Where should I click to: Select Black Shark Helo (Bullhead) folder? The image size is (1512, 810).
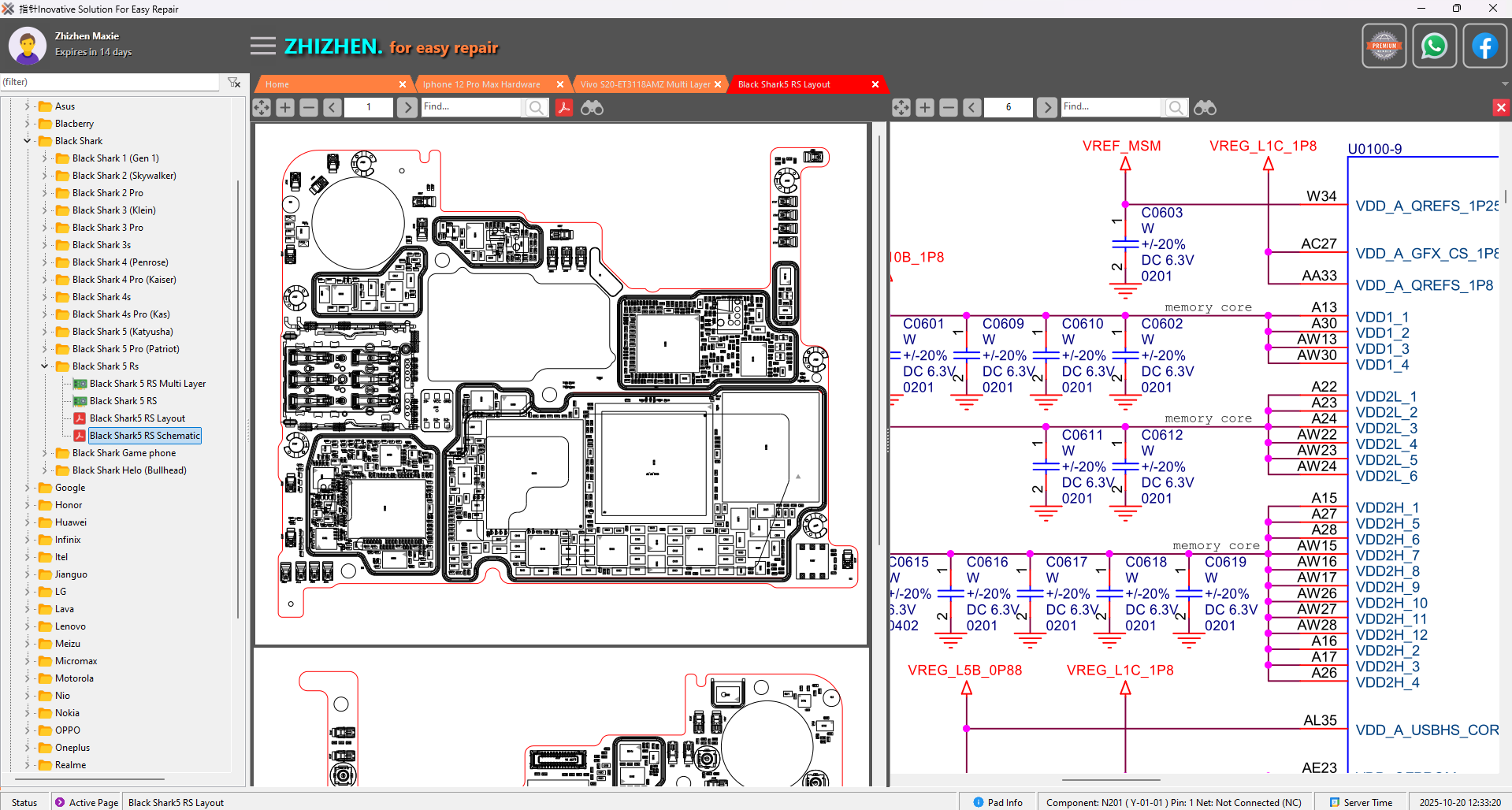[x=129, y=470]
